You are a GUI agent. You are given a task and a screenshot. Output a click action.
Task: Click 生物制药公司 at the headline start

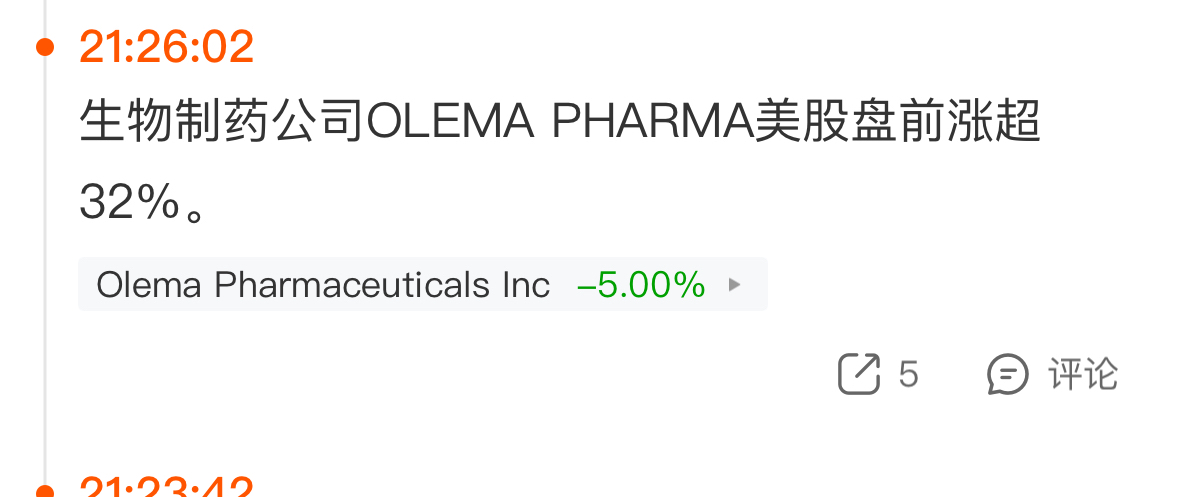222,125
